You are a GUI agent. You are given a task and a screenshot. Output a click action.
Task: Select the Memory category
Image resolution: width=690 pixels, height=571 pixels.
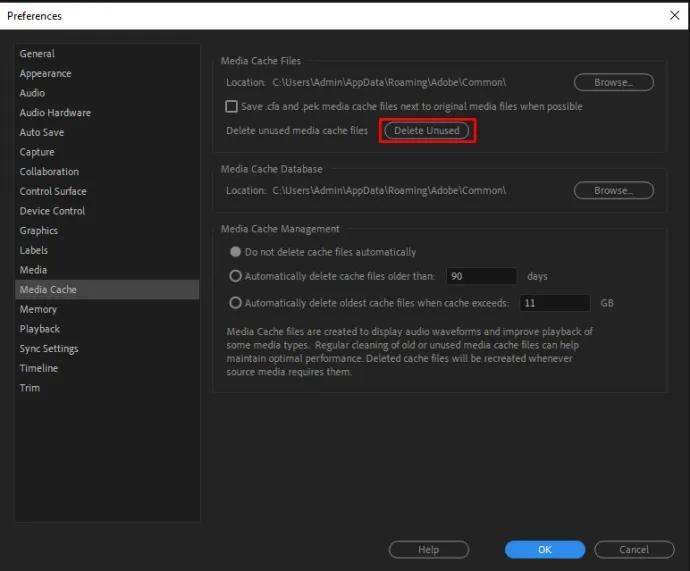point(38,309)
